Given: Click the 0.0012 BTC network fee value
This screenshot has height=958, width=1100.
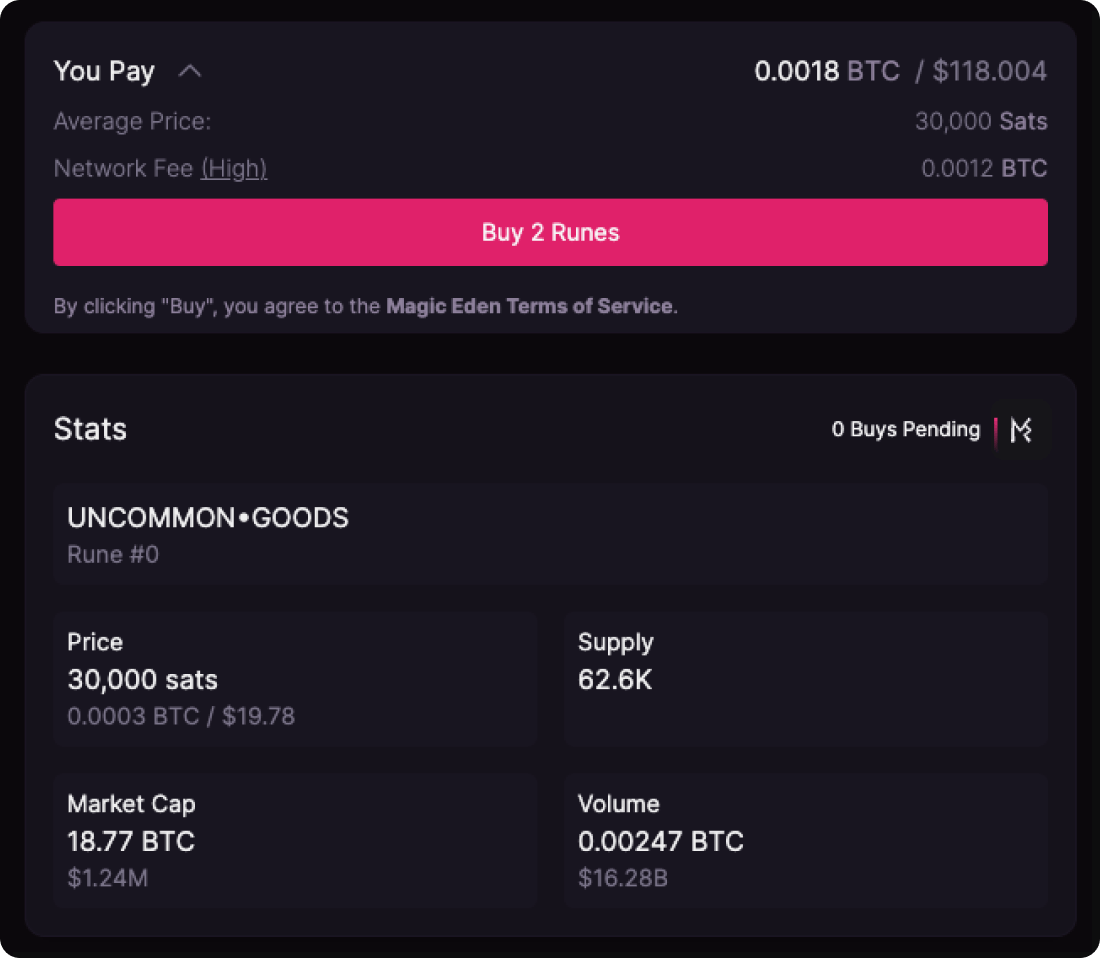Looking at the screenshot, I should coord(983,169).
